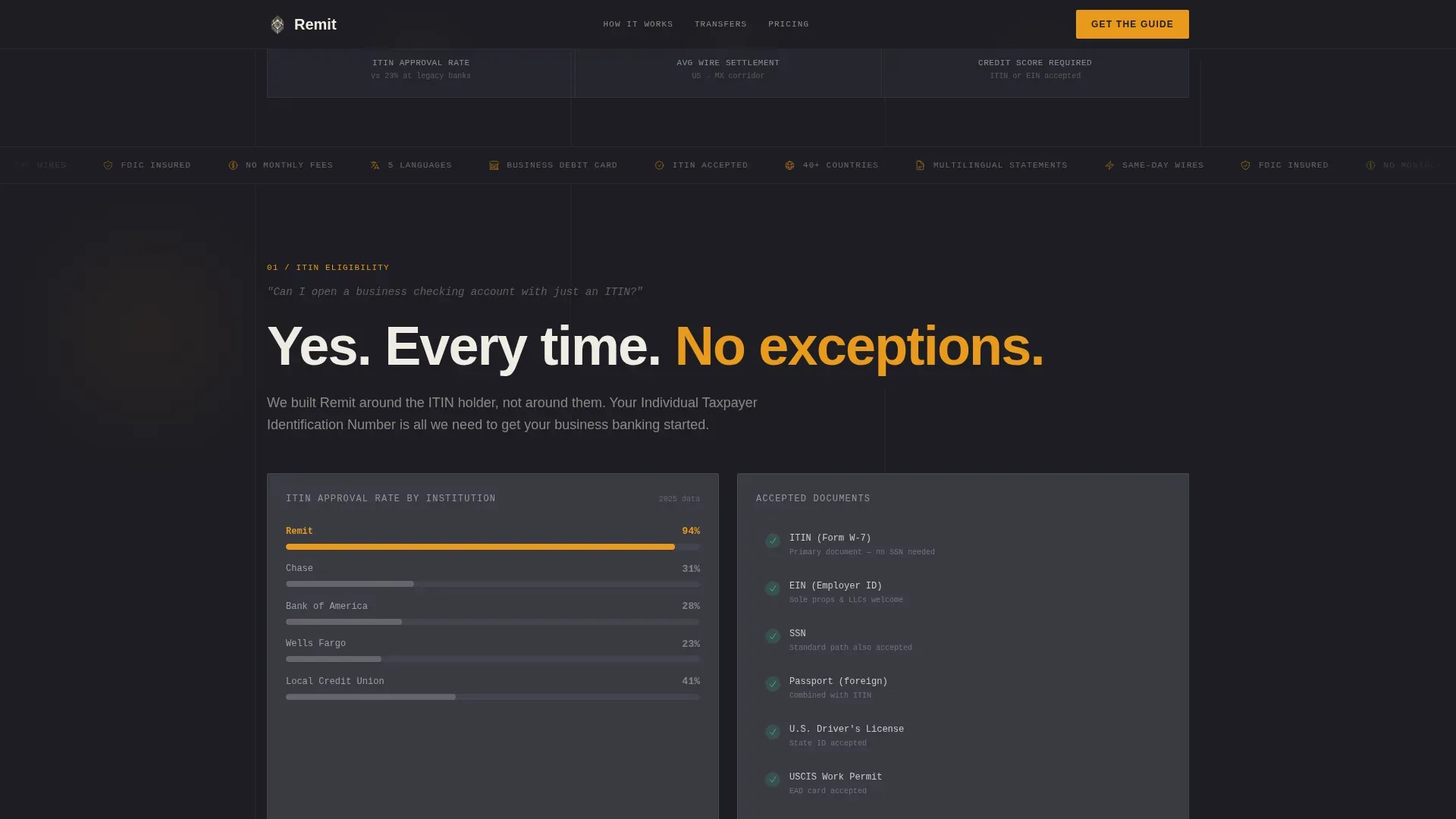Click the 'No exceptions.' orange headline text
Screen dimensions: 1456x819
(859, 347)
